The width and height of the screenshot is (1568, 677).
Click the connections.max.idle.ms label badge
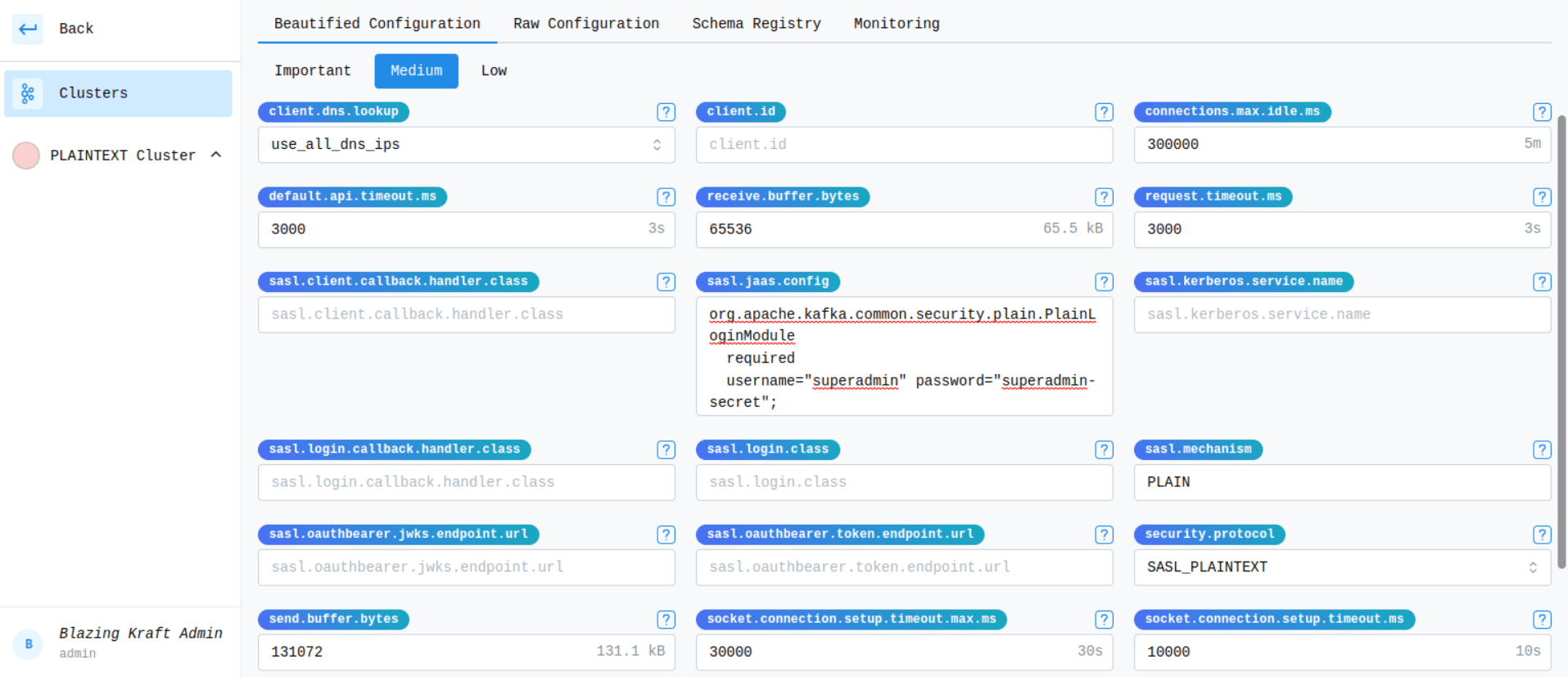click(x=1232, y=112)
